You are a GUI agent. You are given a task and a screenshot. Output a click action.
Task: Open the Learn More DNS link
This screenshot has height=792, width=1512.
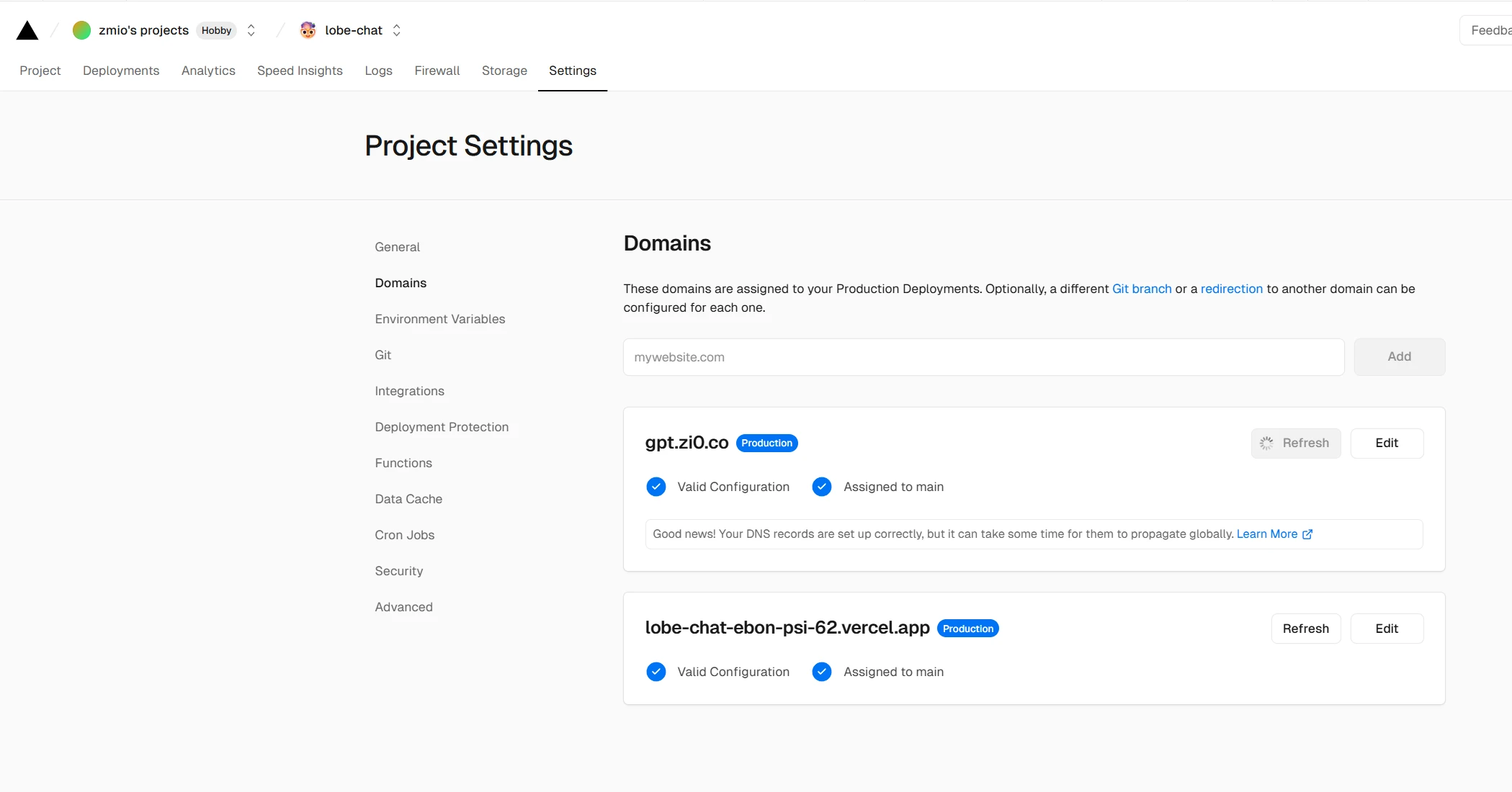click(x=1267, y=534)
